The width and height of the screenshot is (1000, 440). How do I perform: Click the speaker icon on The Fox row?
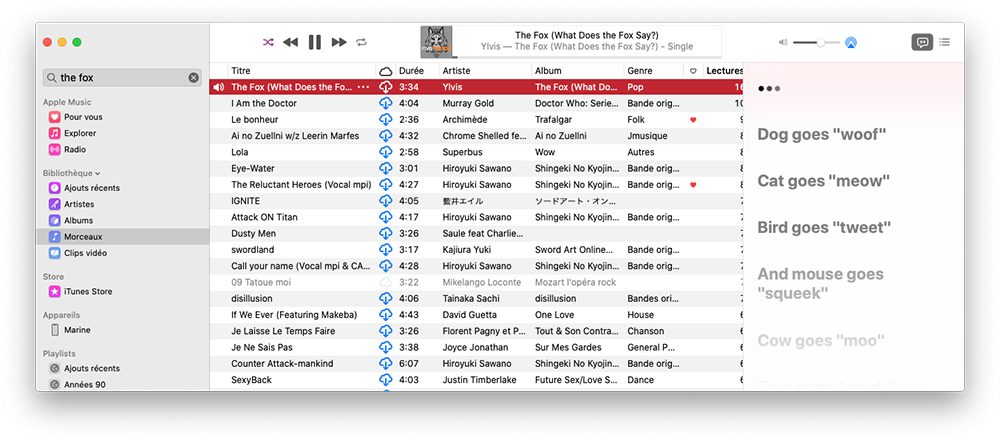(x=219, y=87)
